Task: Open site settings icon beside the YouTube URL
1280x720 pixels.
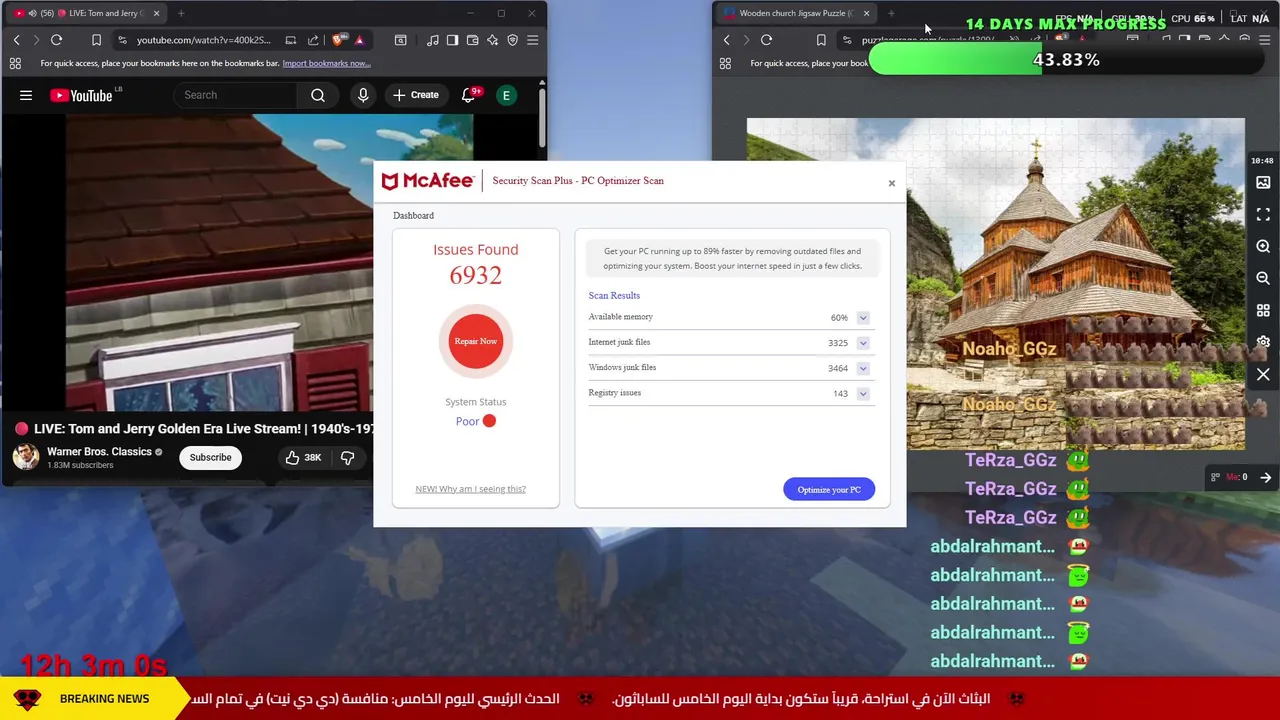Action: point(122,40)
